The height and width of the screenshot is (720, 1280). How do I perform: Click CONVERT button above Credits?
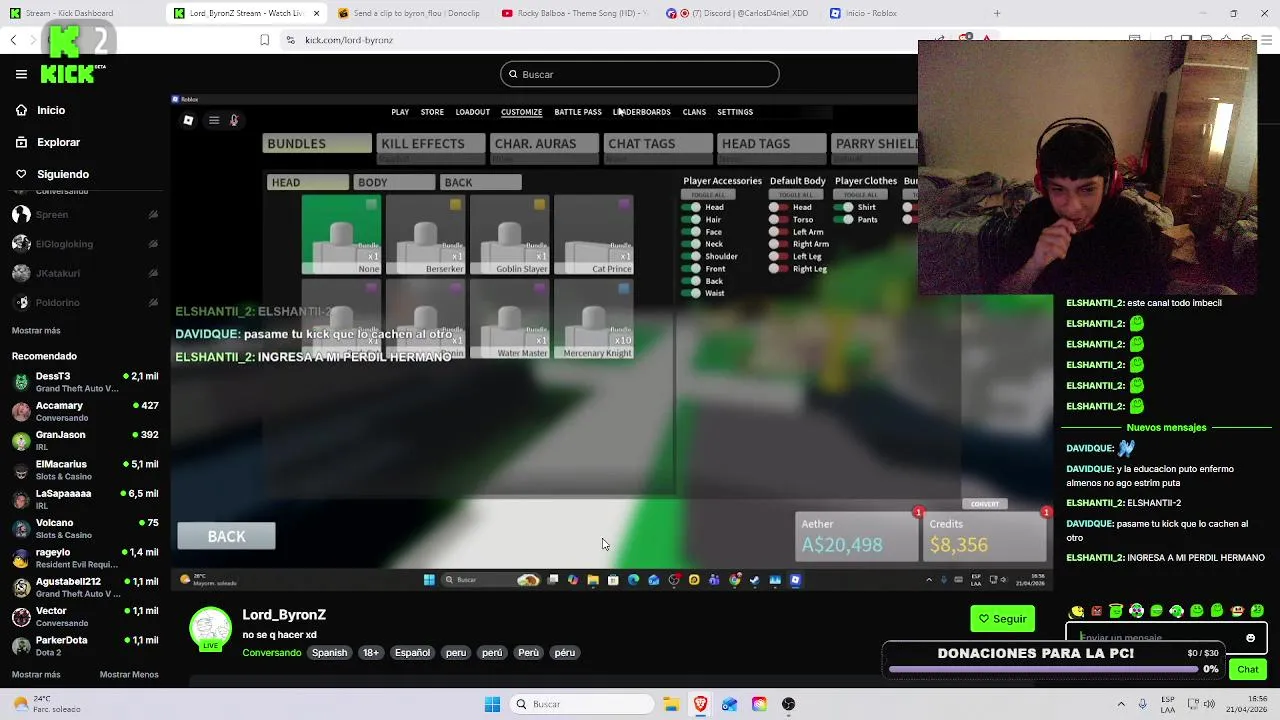tap(985, 504)
